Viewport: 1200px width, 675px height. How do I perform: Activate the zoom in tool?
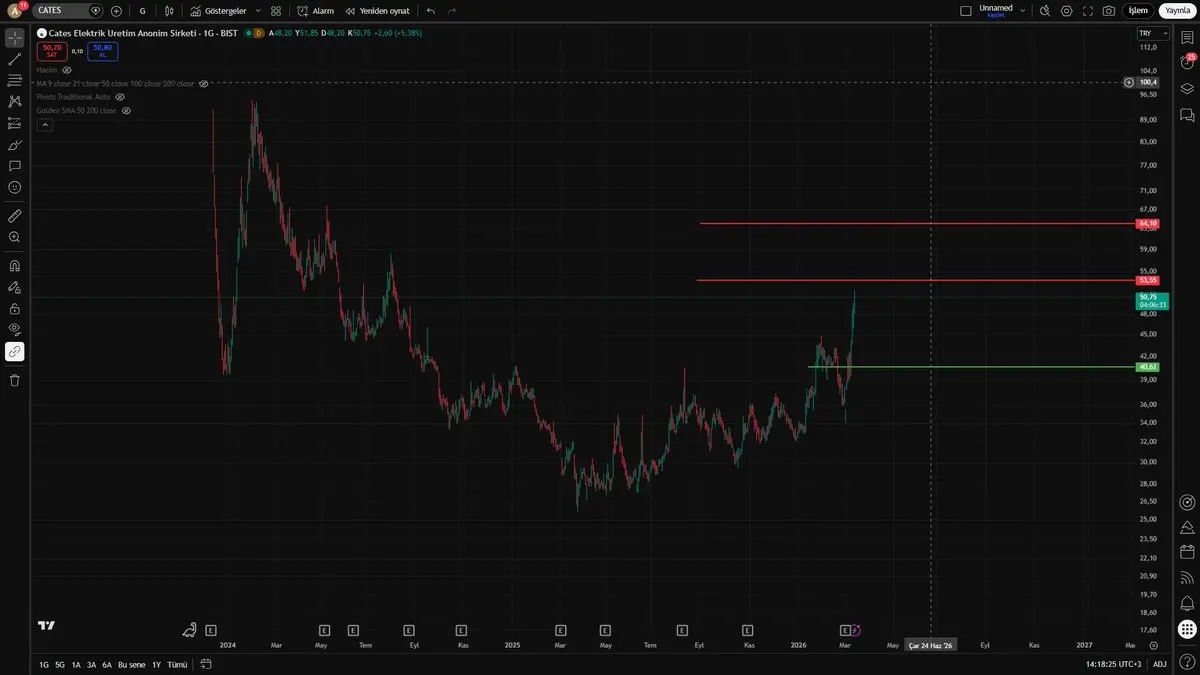tap(15, 237)
